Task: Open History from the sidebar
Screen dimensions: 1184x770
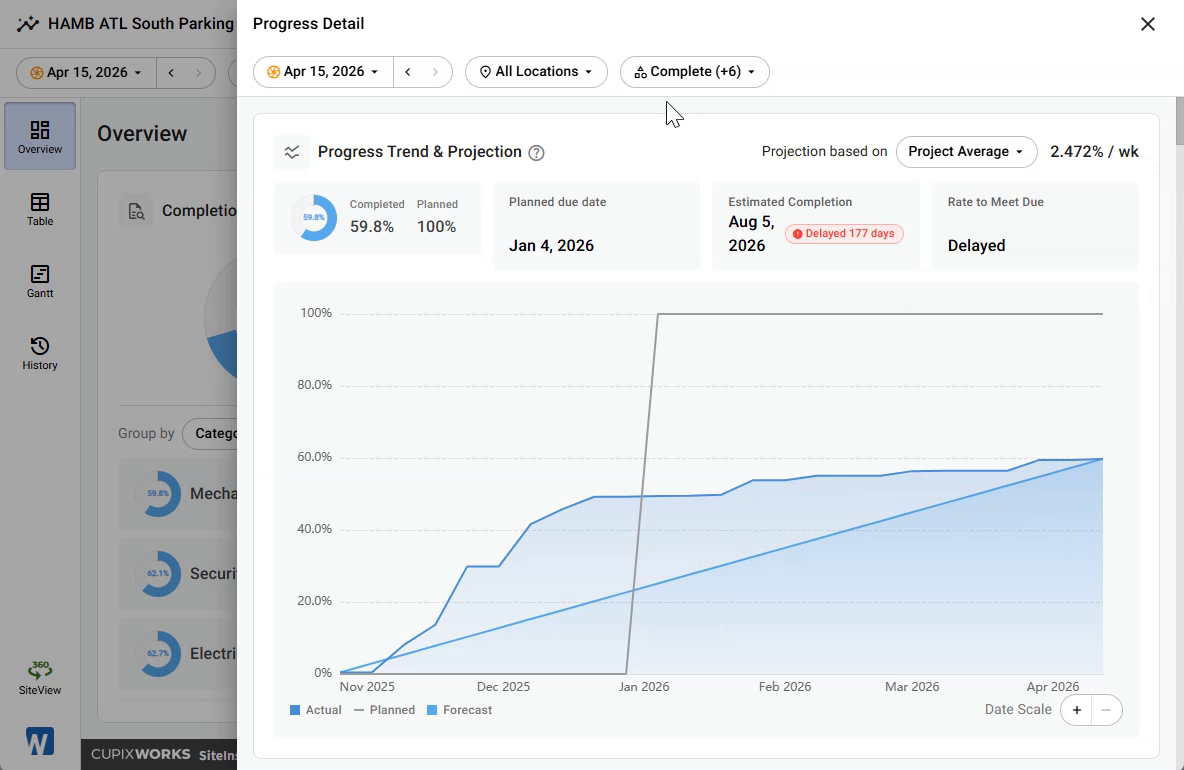Action: (40, 354)
